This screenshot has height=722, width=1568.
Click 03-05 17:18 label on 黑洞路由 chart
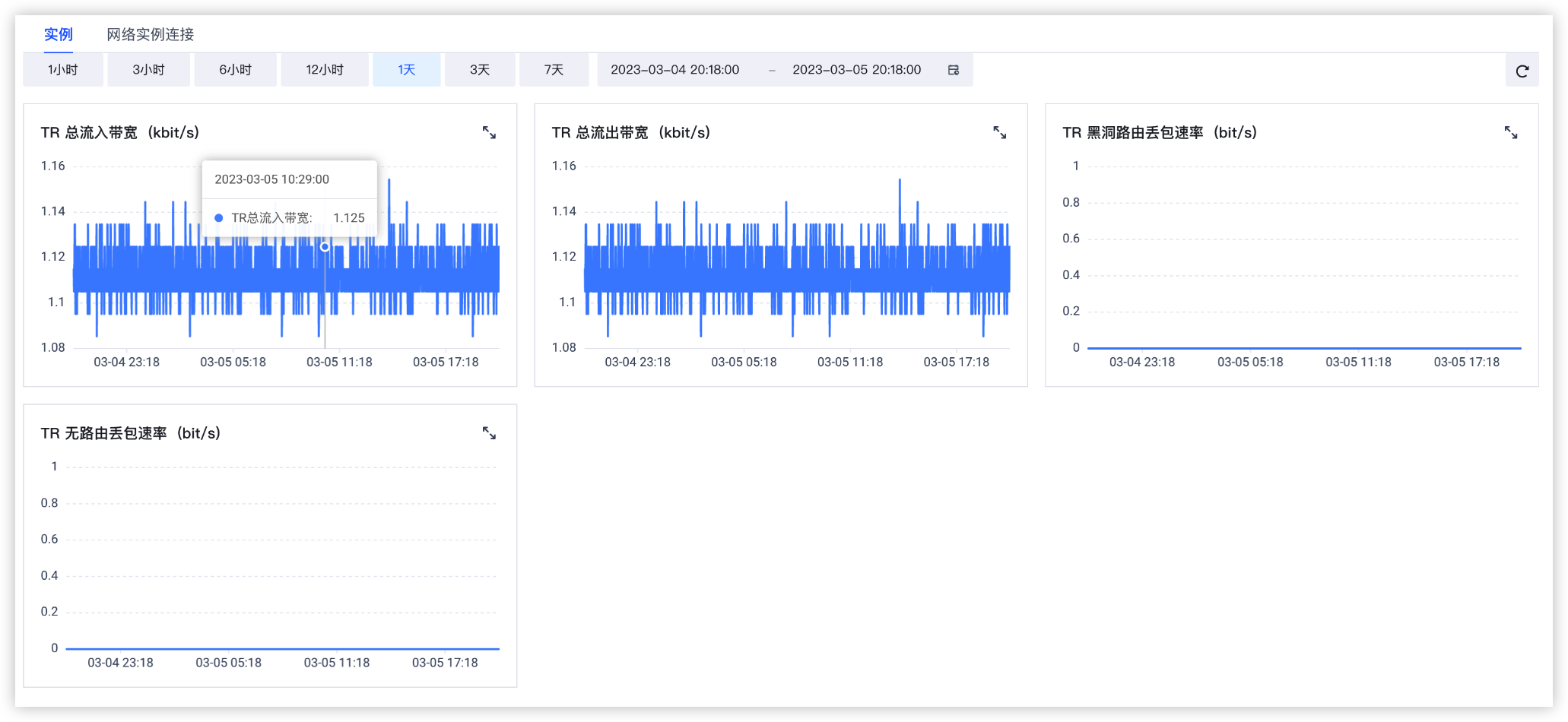point(1467,363)
